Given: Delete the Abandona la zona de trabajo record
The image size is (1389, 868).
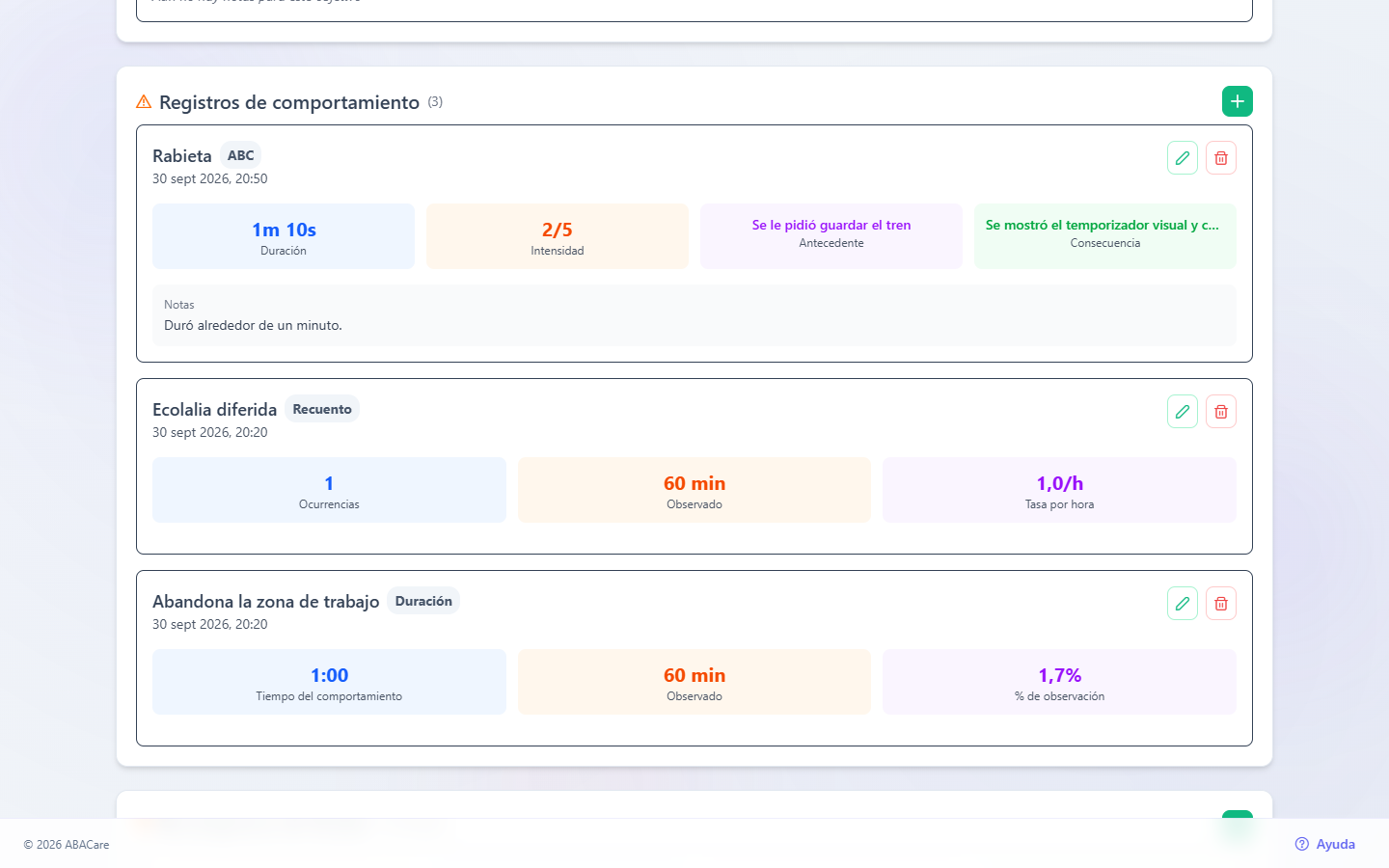Looking at the screenshot, I should coord(1221,604).
